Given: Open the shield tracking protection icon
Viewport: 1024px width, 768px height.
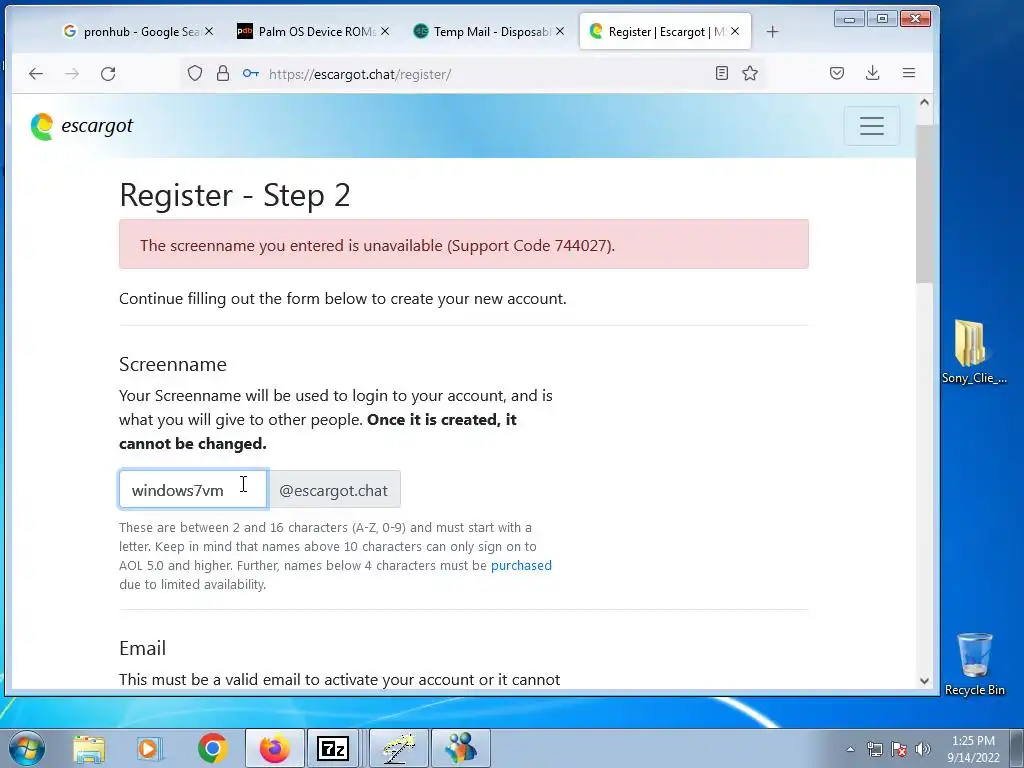Looking at the screenshot, I should [195, 73].
